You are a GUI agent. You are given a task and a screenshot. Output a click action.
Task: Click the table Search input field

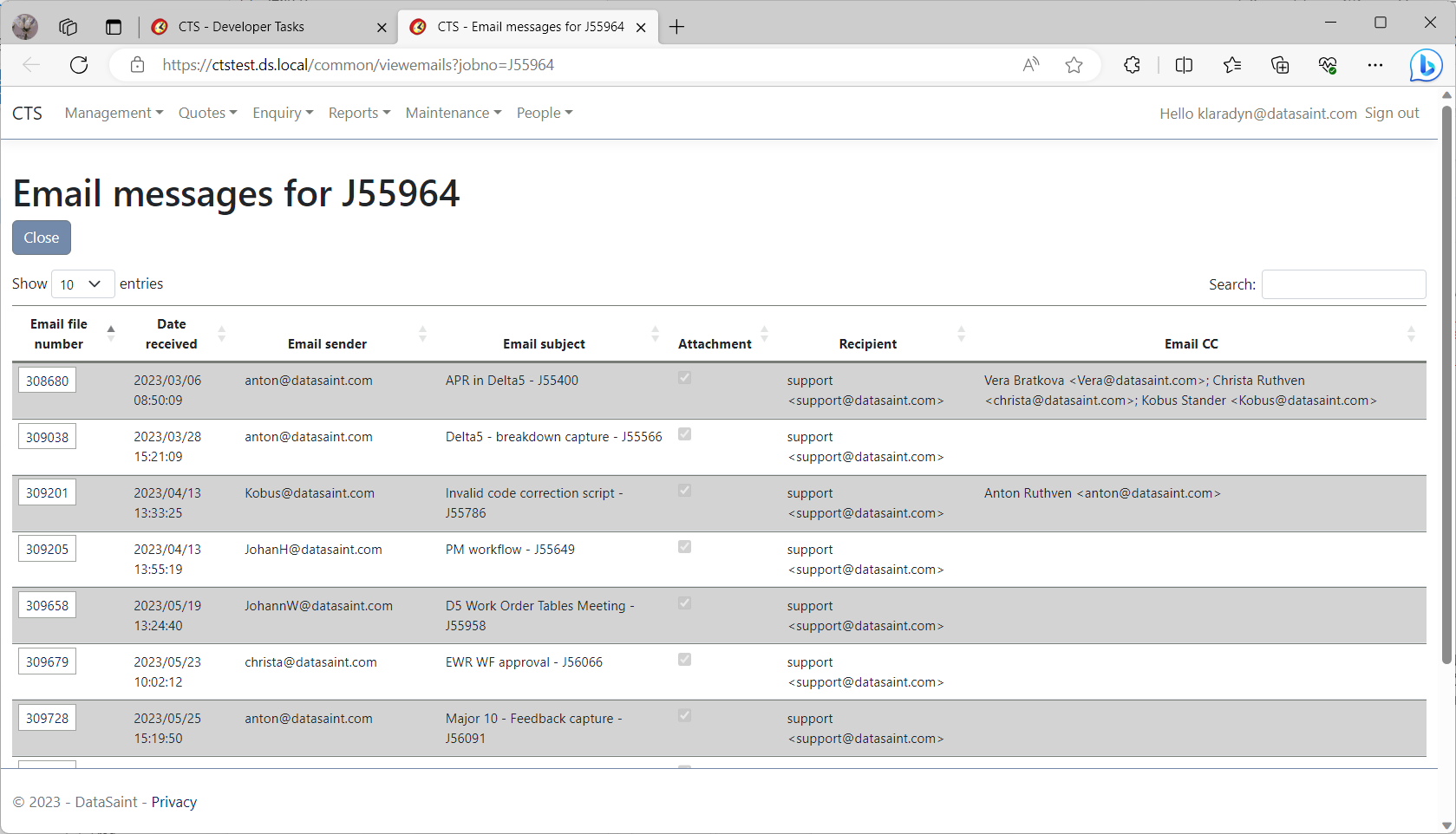pos(1343,284)
